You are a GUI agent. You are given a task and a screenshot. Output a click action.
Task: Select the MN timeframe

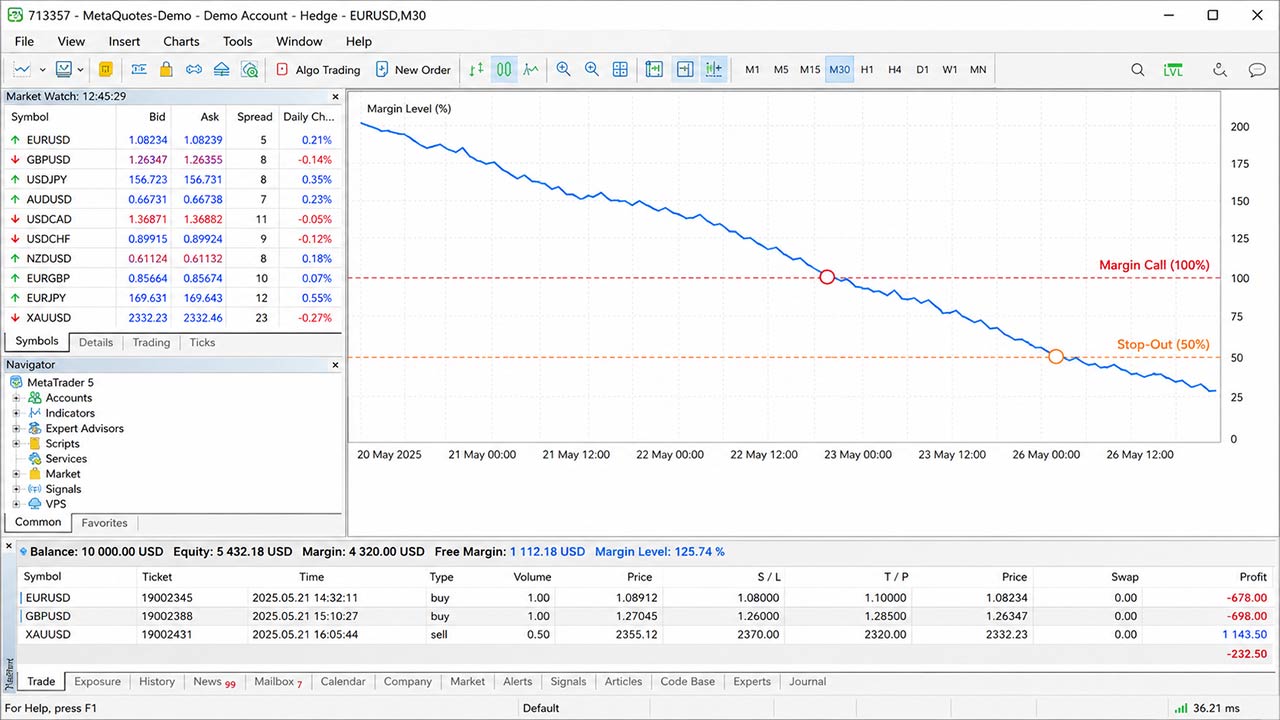pos(978,70)
